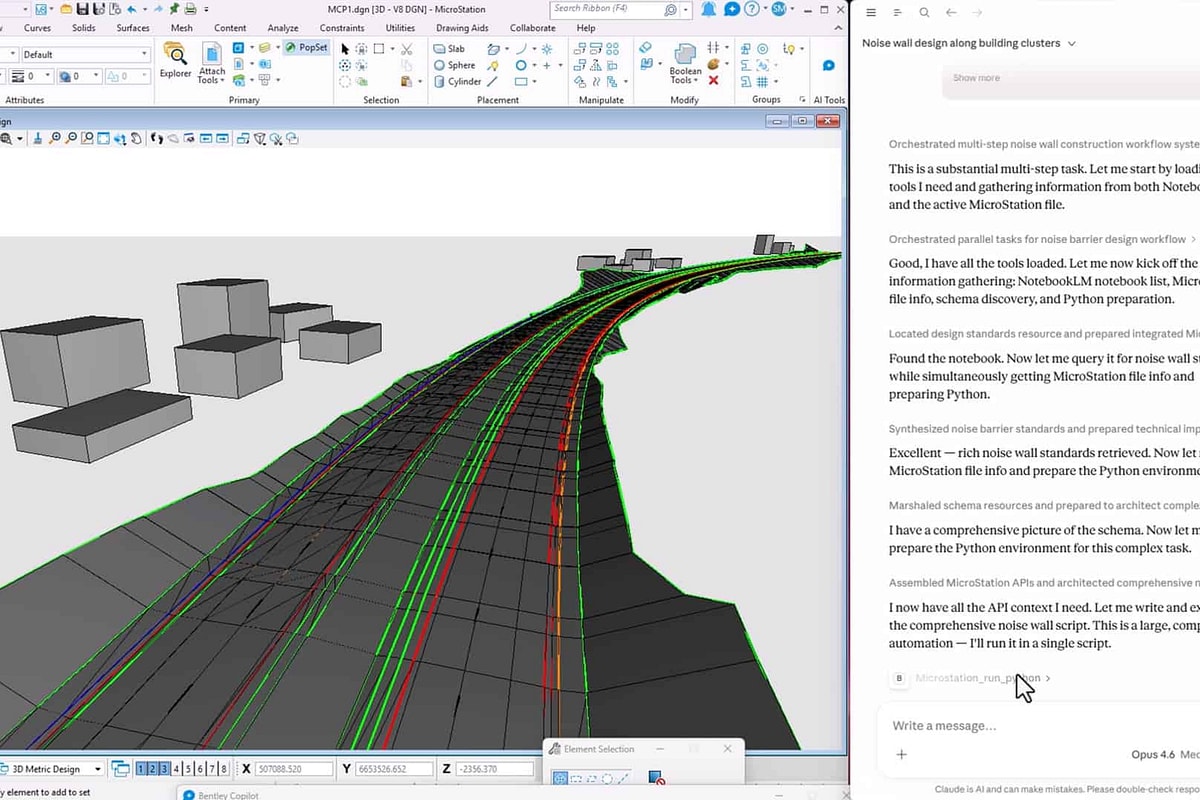1200x800 pixels.
Task: Click the red Delete Element X icon
Action: tap(713, 81)
